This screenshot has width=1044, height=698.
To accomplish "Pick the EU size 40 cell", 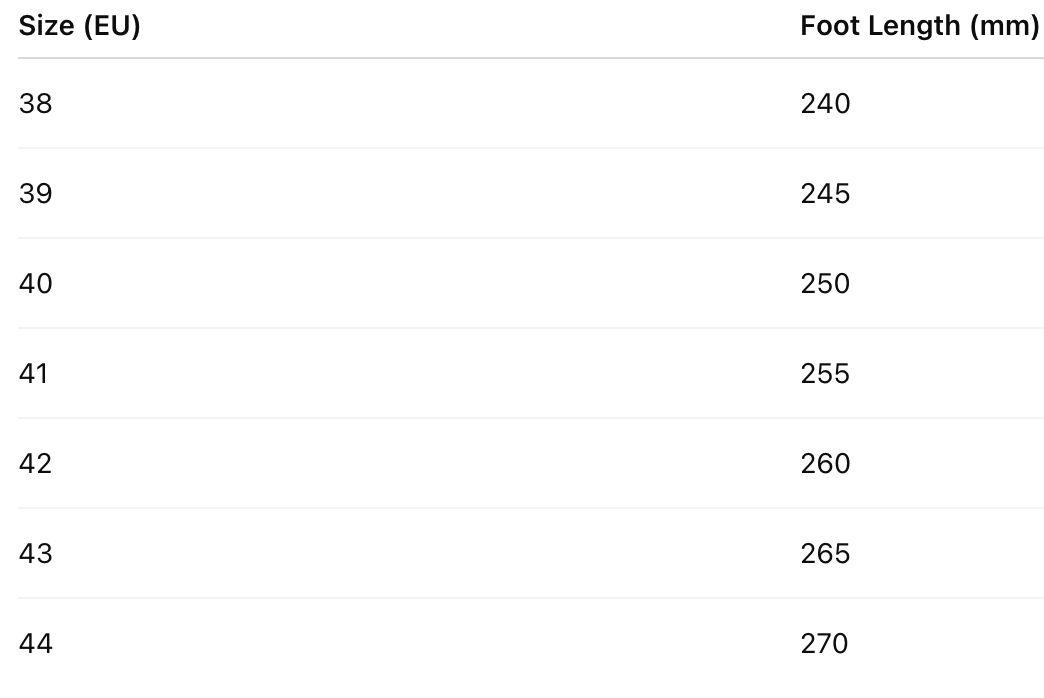I will click(x=35, y=284).
